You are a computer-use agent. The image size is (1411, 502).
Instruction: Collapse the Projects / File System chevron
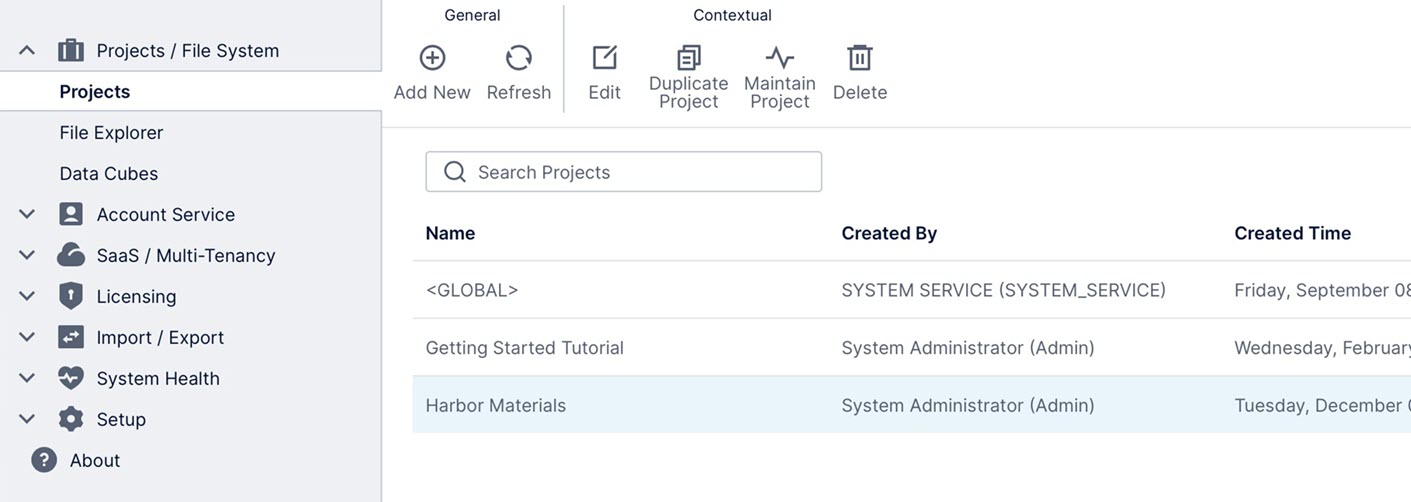27,50
